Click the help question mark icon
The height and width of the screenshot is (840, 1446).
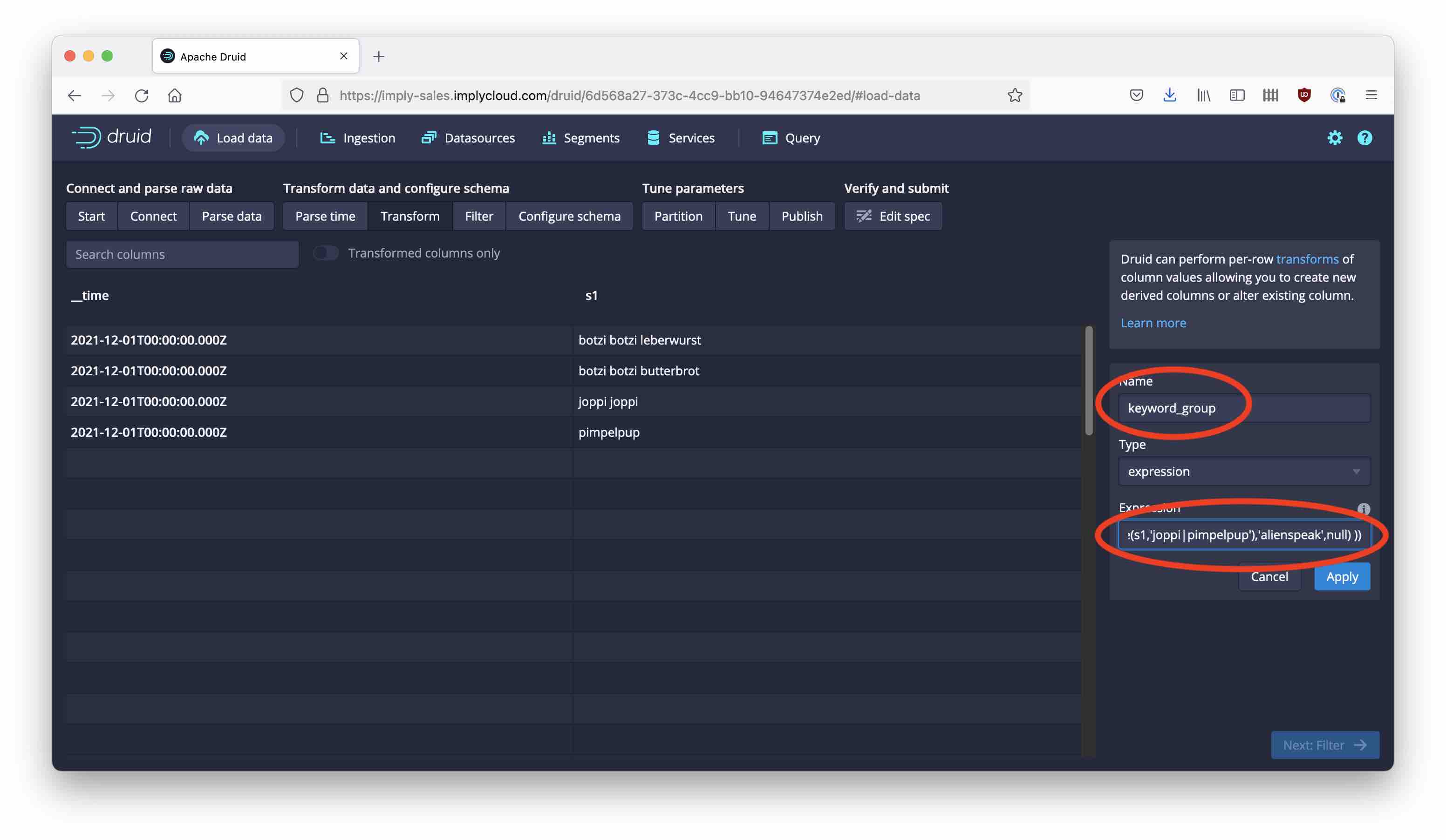click(1364, 138)
